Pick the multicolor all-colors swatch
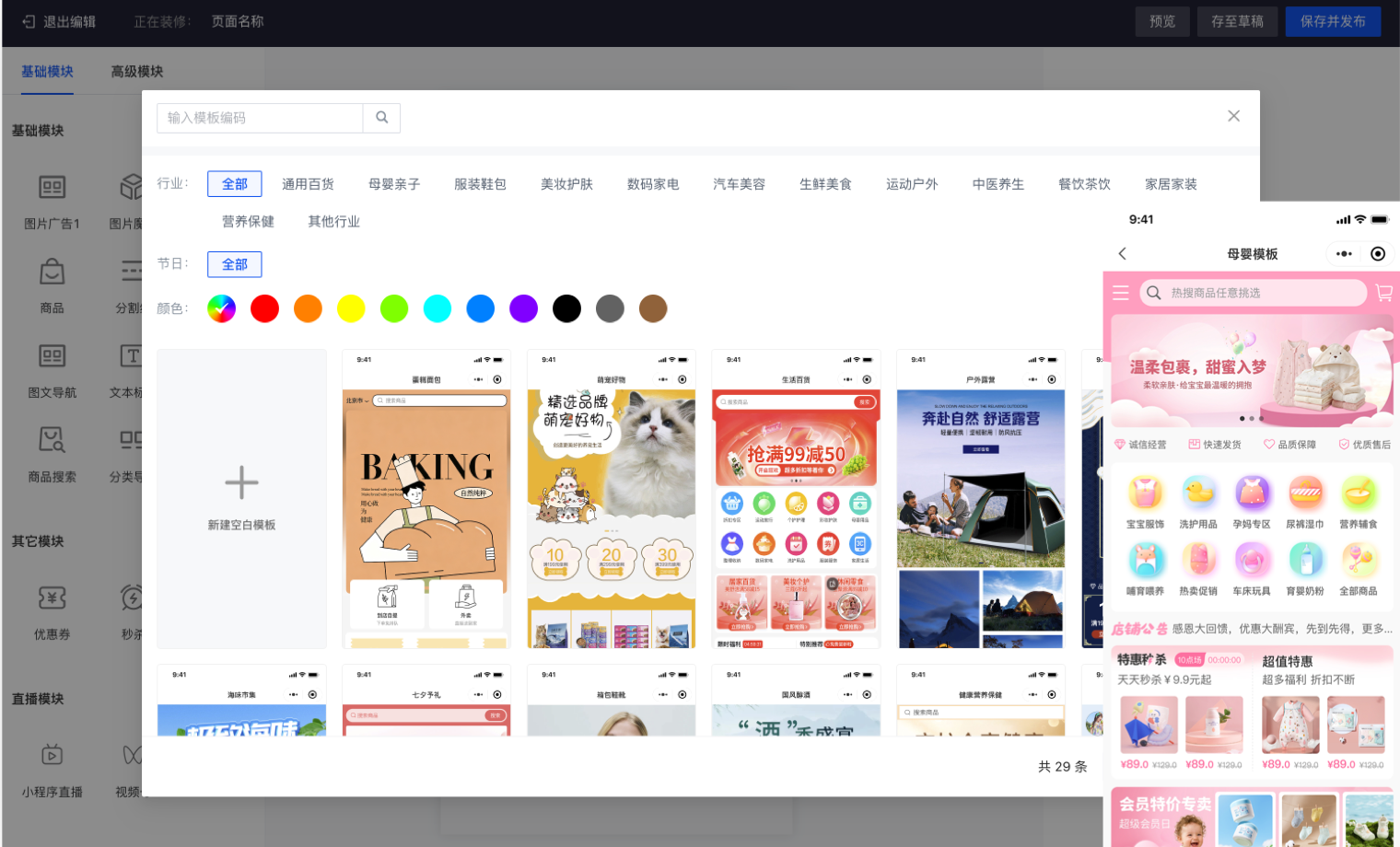Screen dimensions: 1400x847 tap(221, 308)
